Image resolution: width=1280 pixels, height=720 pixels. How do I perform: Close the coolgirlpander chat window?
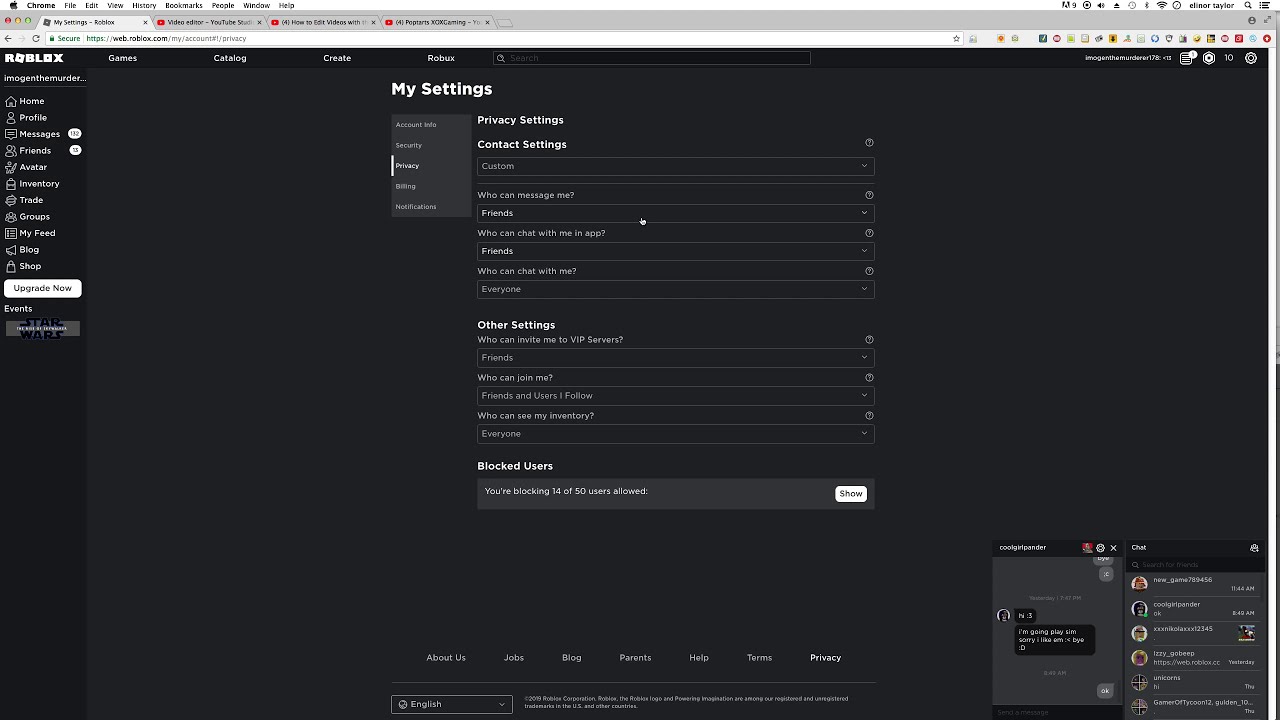point(1113,548)
